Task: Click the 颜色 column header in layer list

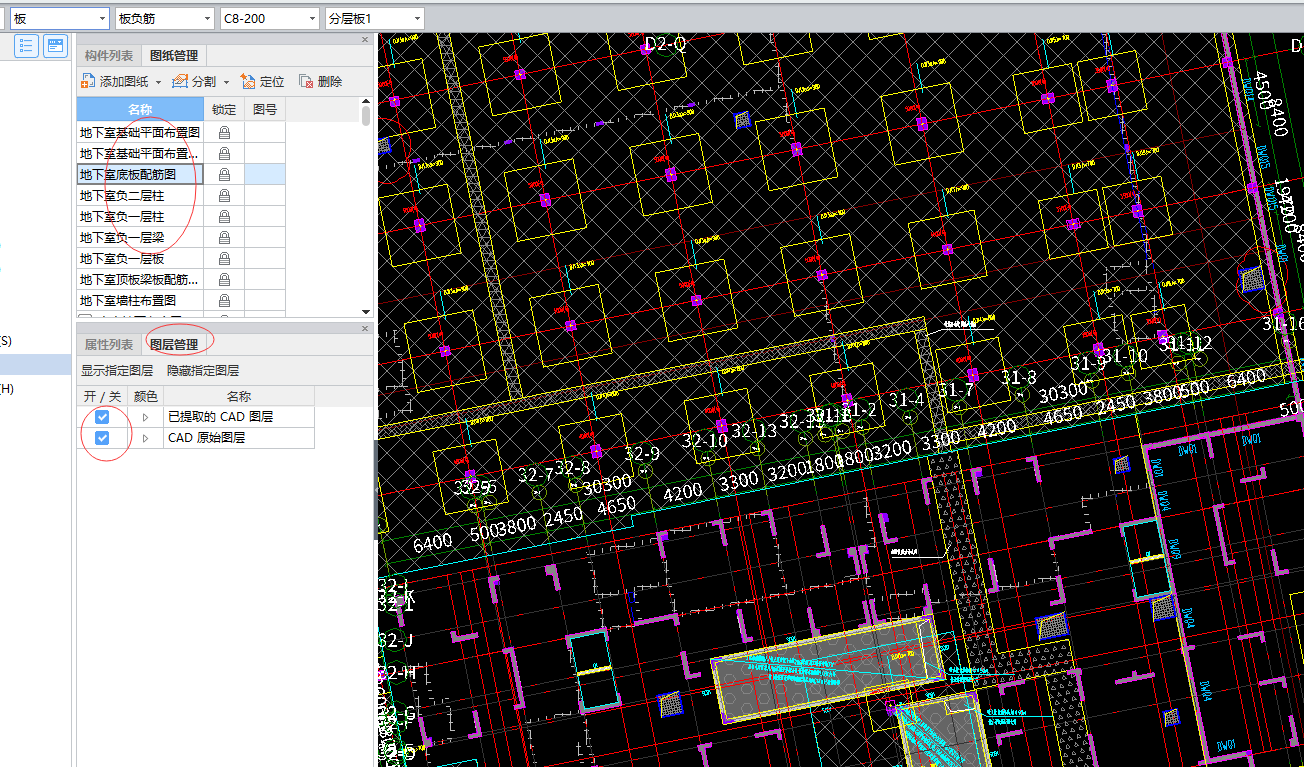Action: pos(146,397)
